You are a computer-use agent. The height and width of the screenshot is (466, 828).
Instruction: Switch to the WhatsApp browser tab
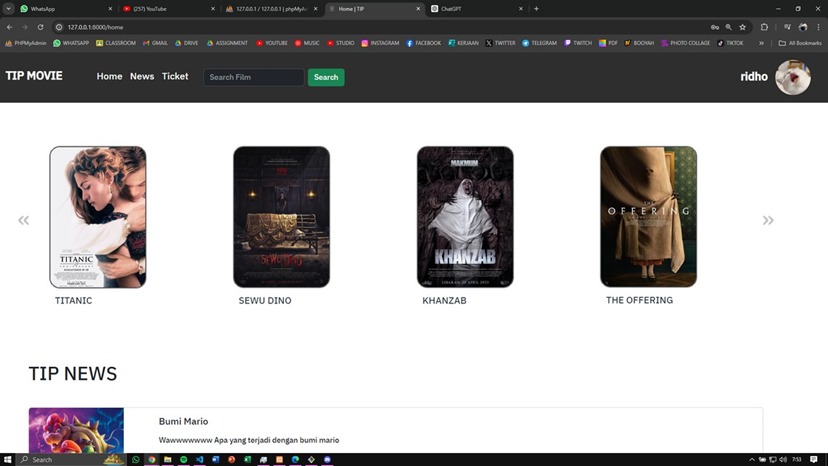pyautogui.click(x=43, y=8)
